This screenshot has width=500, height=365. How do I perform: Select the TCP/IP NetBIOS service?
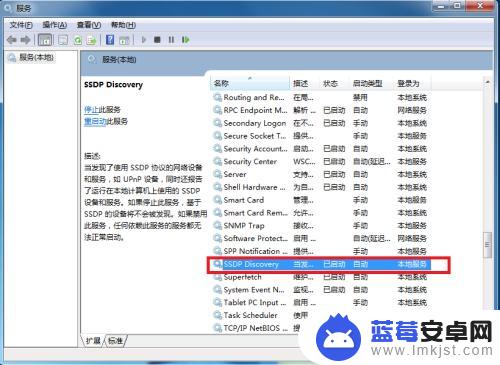pos(257,328)
